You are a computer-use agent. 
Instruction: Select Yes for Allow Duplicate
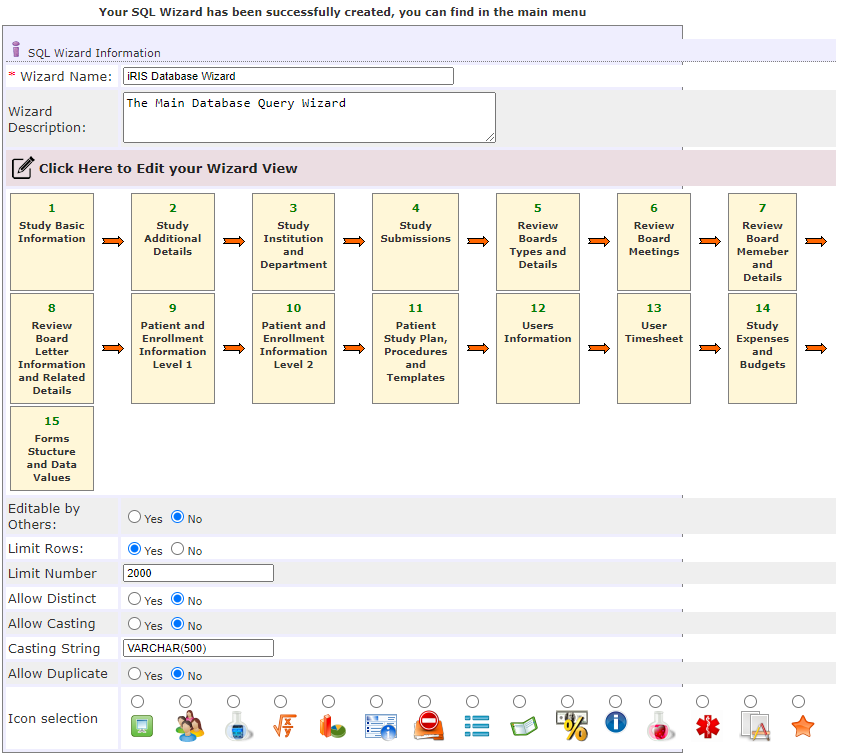134,674
